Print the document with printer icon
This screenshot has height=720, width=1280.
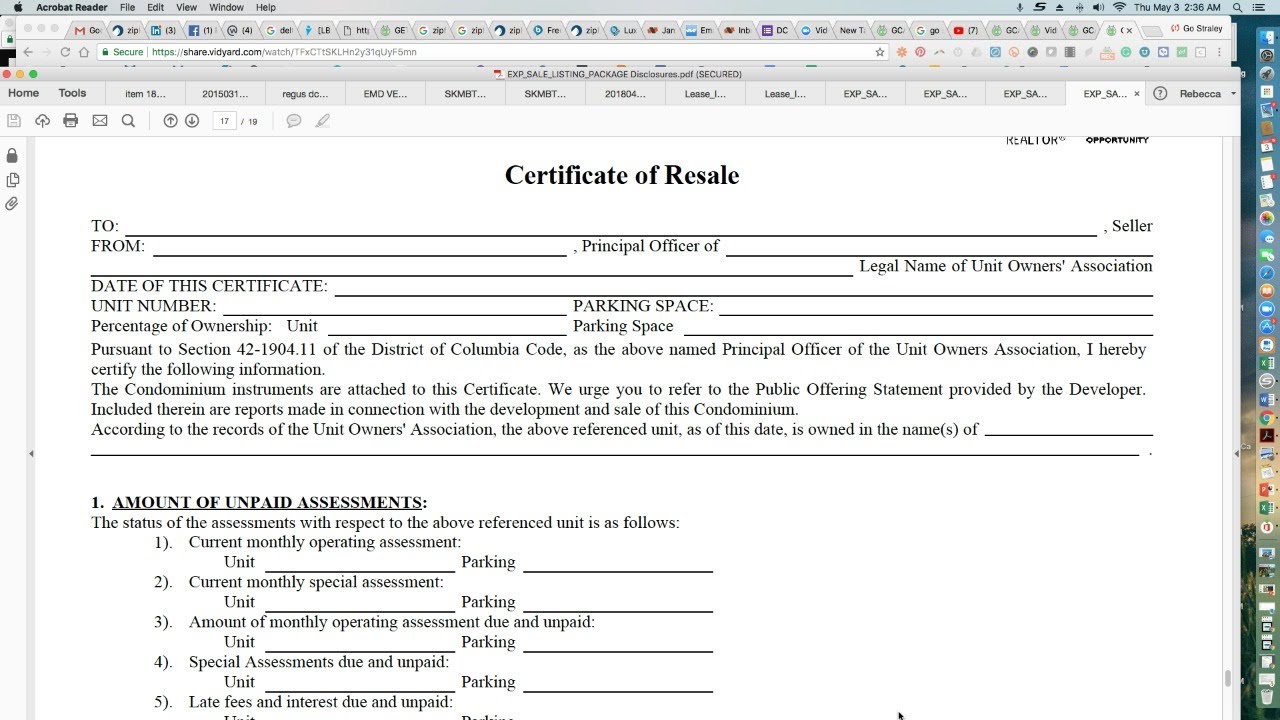coord(70,120)
